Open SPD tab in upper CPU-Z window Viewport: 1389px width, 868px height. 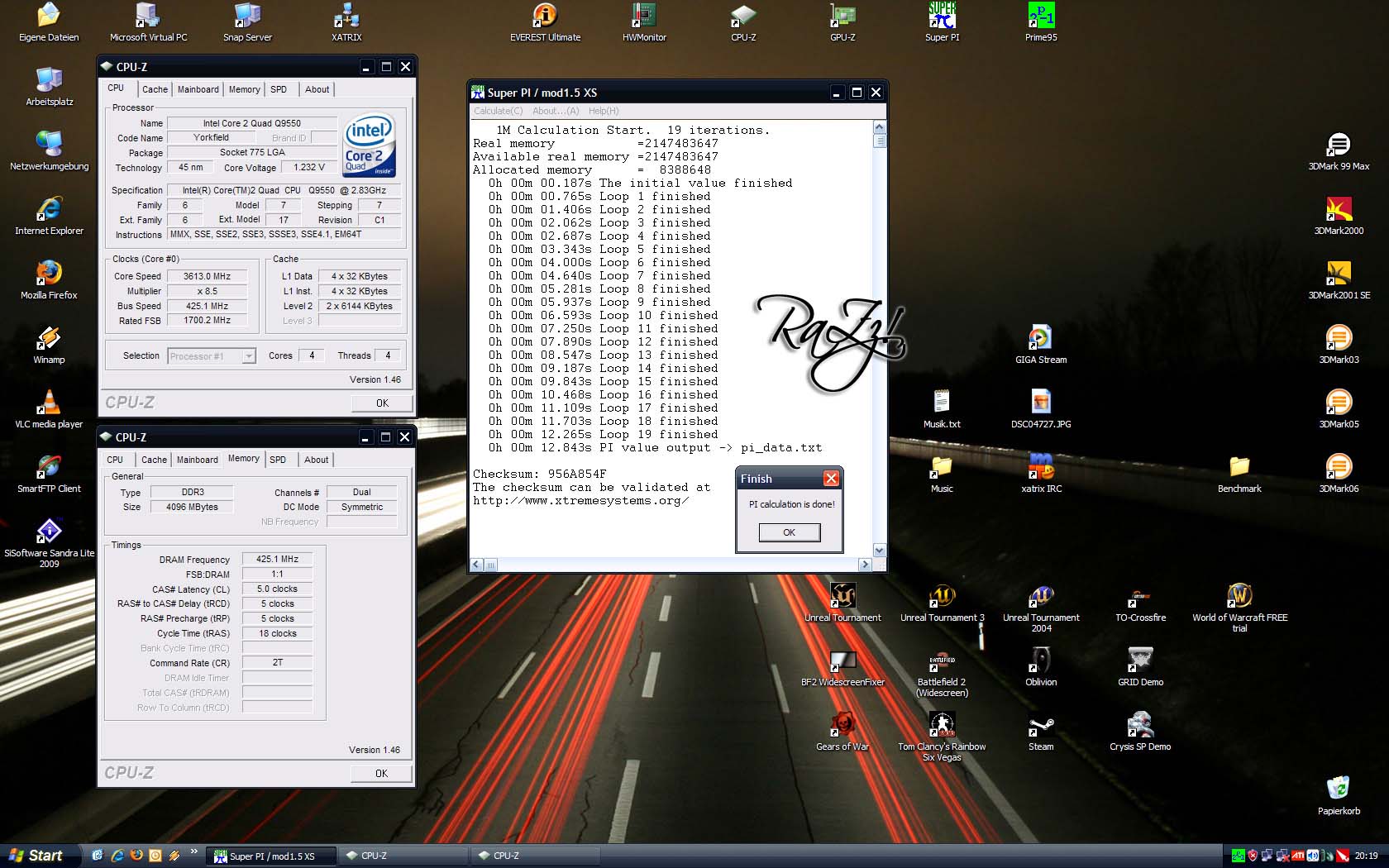coord(279,89)
